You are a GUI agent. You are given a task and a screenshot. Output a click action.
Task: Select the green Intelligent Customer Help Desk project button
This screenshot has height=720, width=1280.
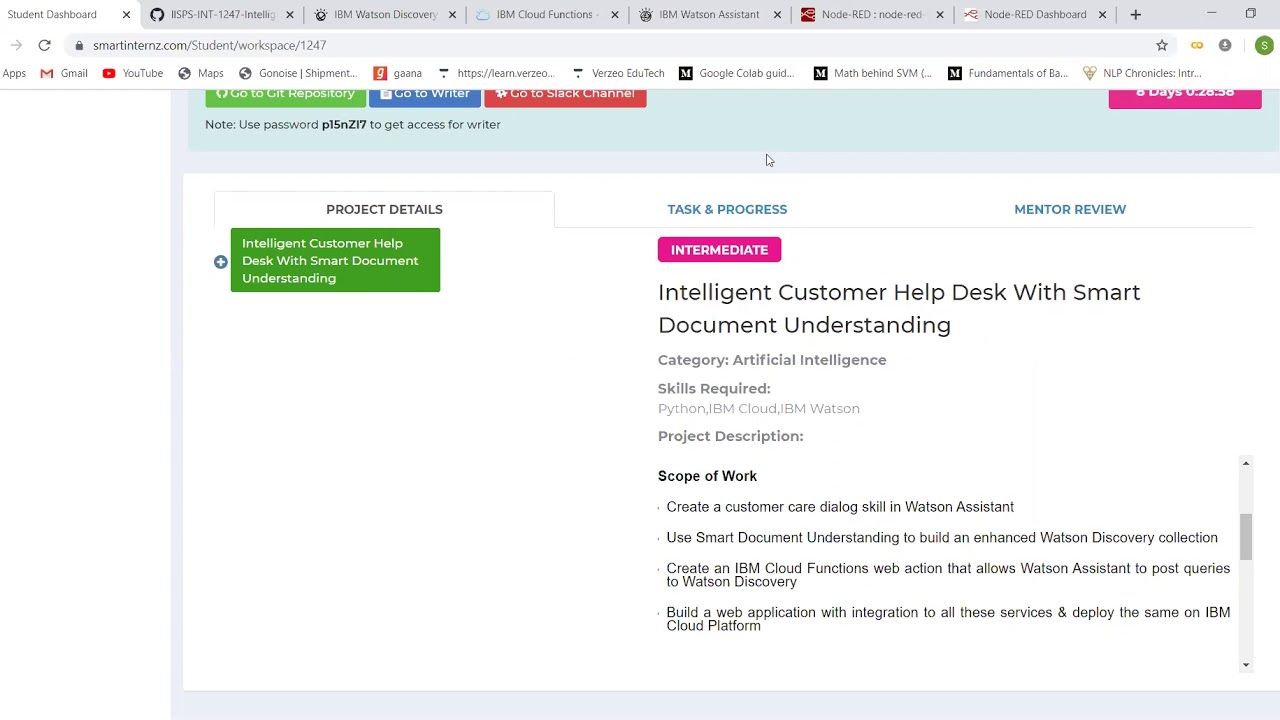(335, 260)
